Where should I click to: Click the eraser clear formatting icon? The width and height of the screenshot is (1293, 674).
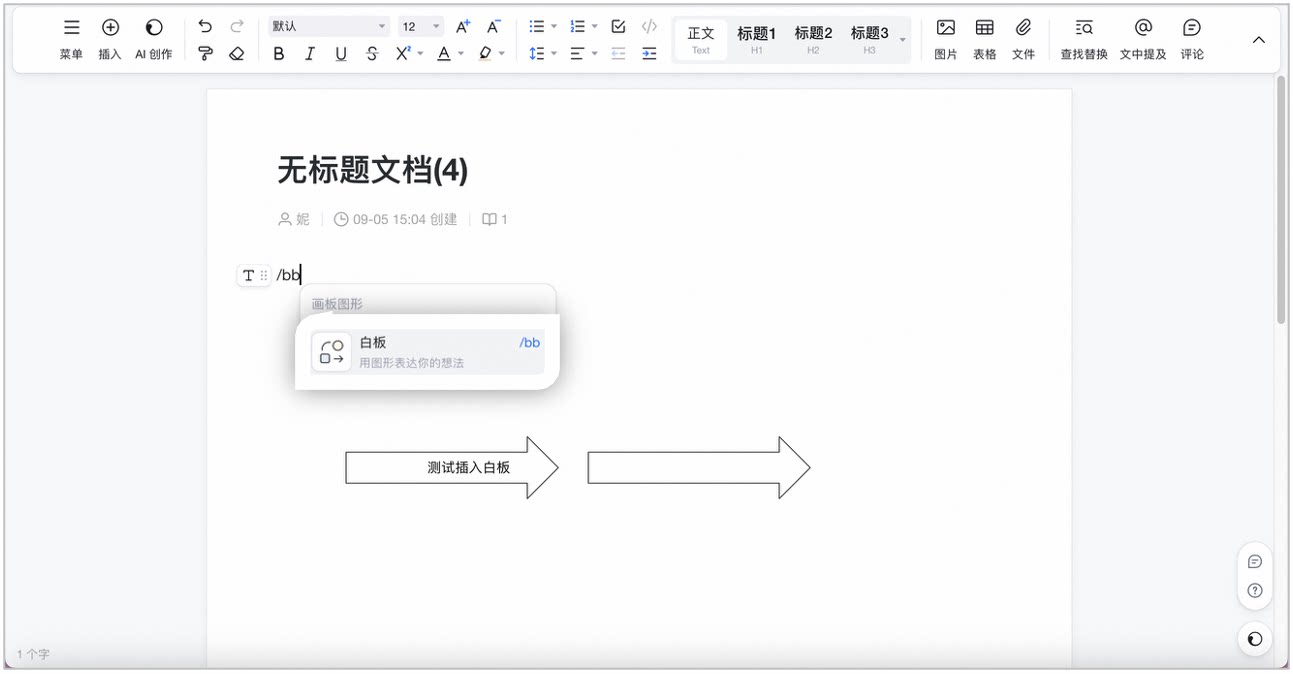[236, 54]
